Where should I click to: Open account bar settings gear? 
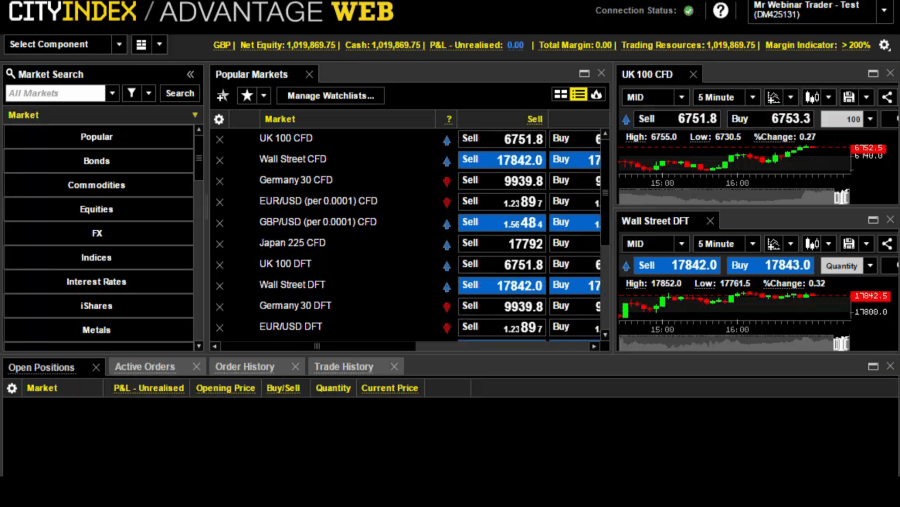pyautogui.click(x=884, y=45)
